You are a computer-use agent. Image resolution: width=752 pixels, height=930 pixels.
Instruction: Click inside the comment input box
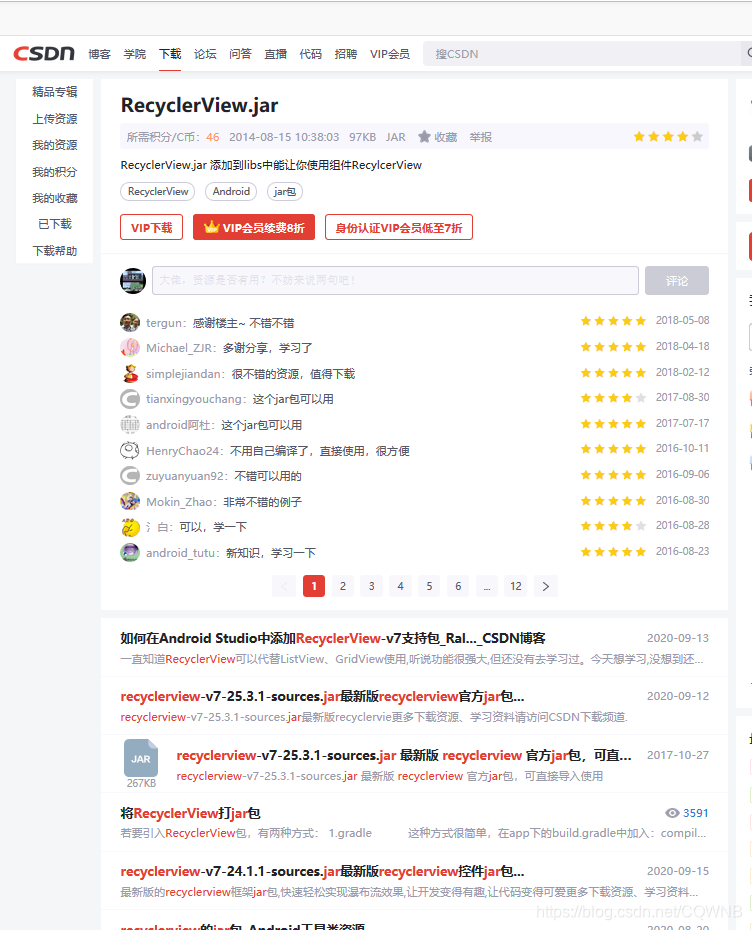click(395, 281)
